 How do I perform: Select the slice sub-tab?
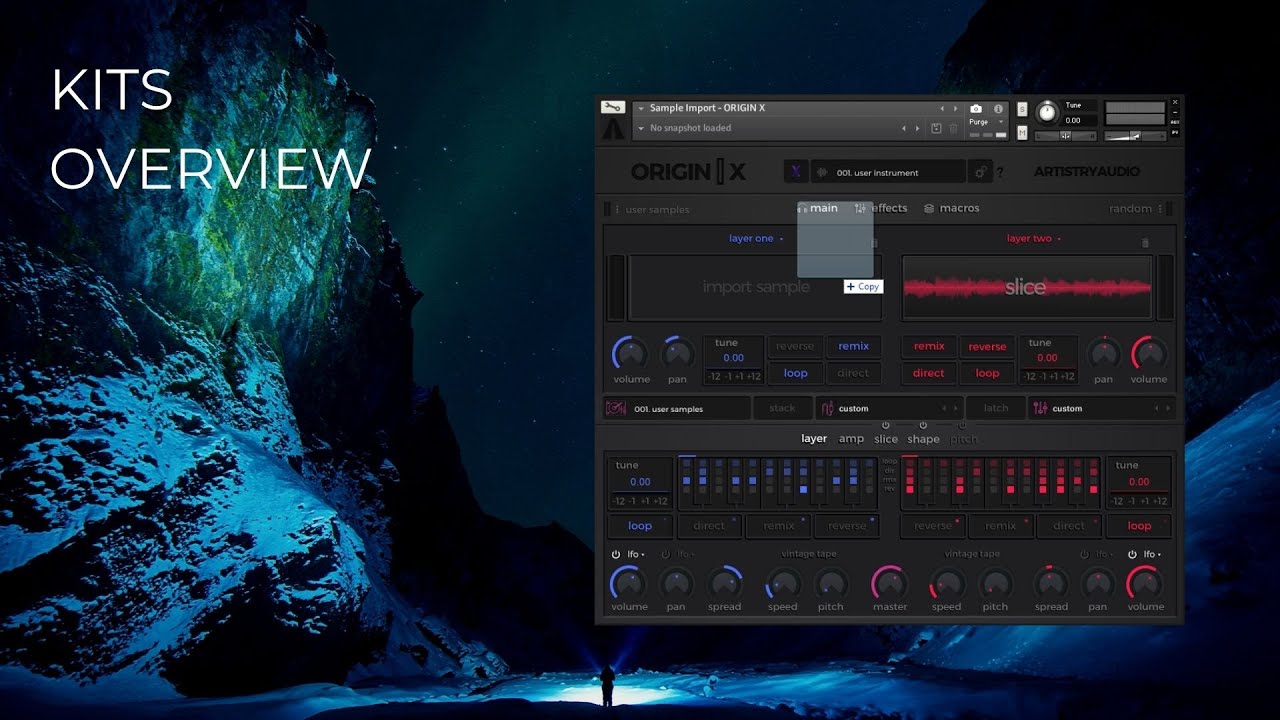[x=886, y=439]
